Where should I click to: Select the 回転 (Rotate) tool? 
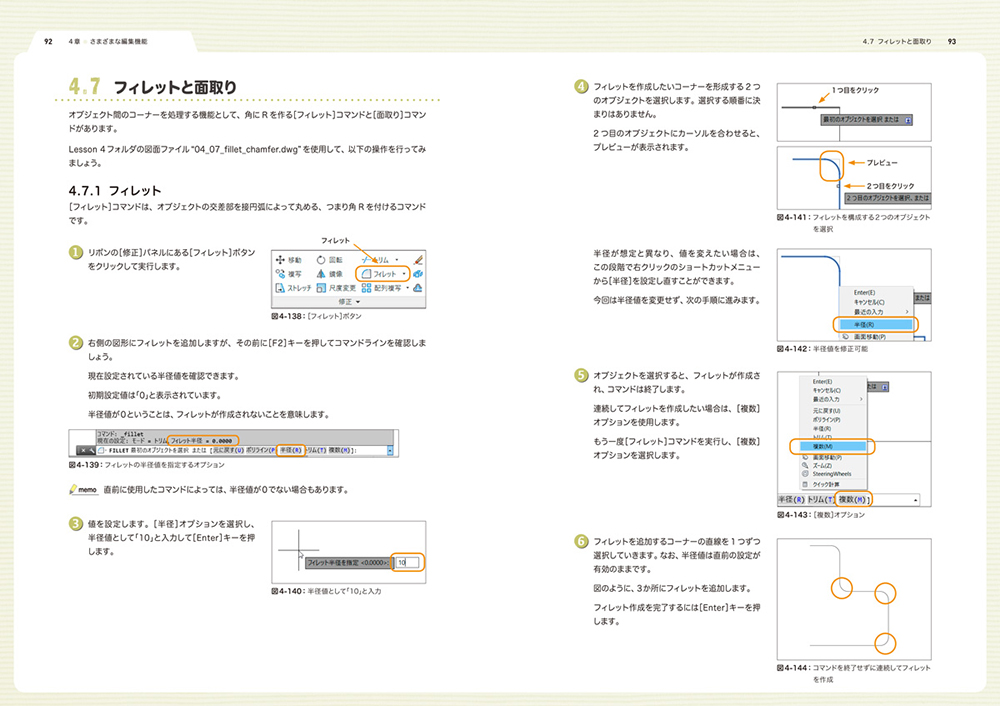pyautogui.click(x=330, y=260)
